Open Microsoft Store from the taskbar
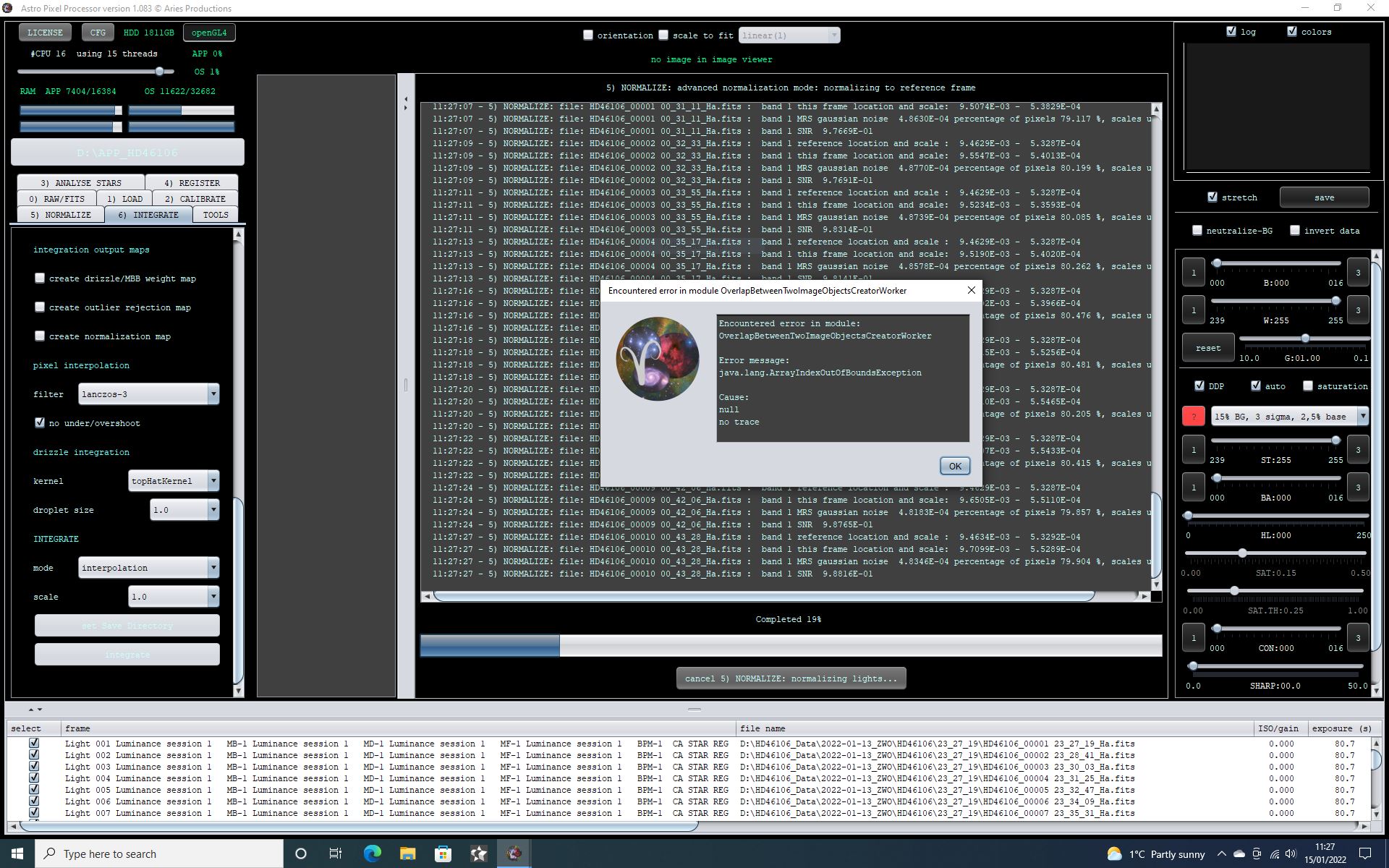Viewport: 1389px width, 868px height. [443, 854]
